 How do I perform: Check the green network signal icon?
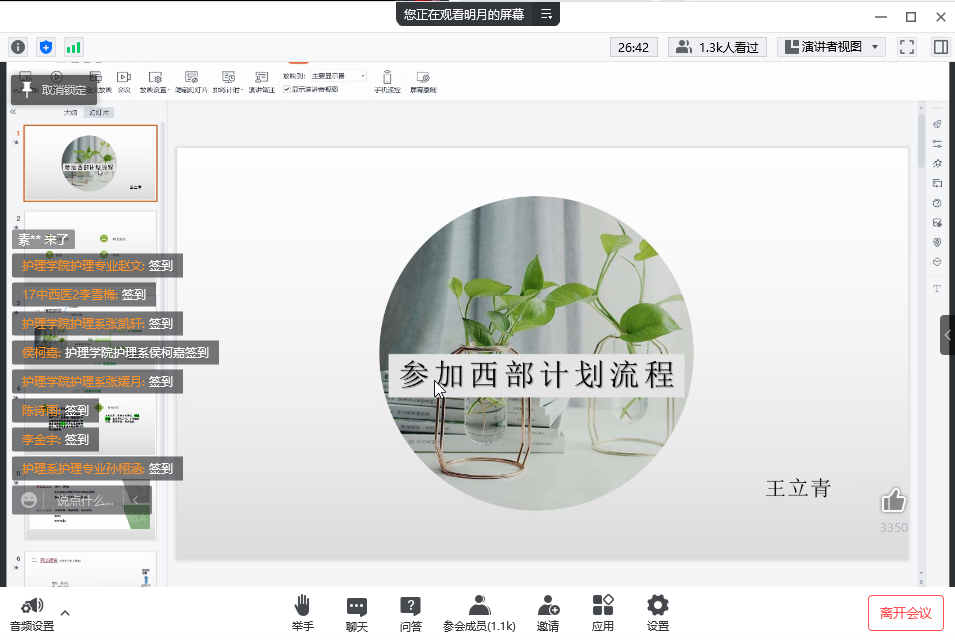point(74,47)
